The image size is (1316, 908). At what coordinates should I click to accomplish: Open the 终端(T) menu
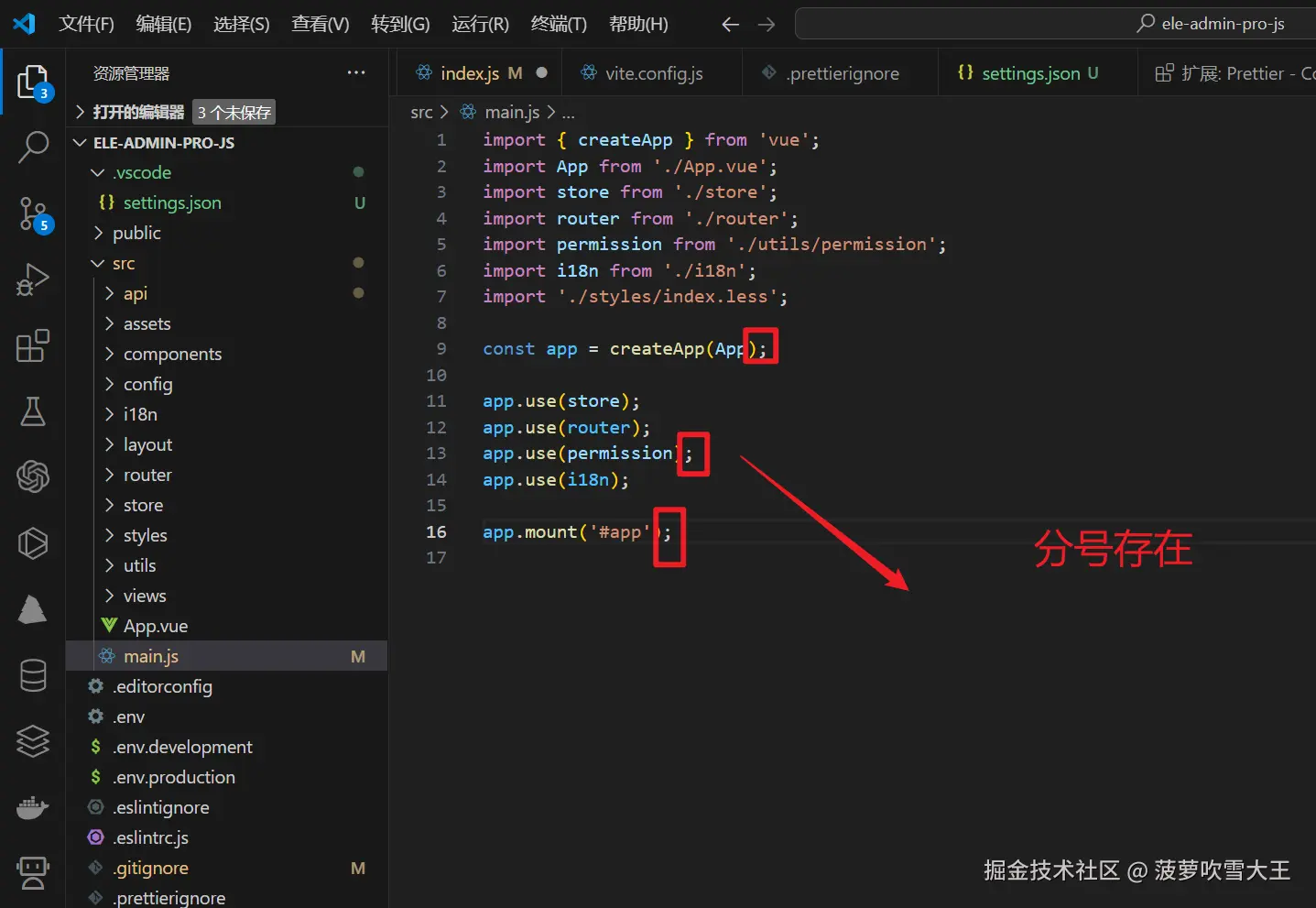[x=559, y=24]
